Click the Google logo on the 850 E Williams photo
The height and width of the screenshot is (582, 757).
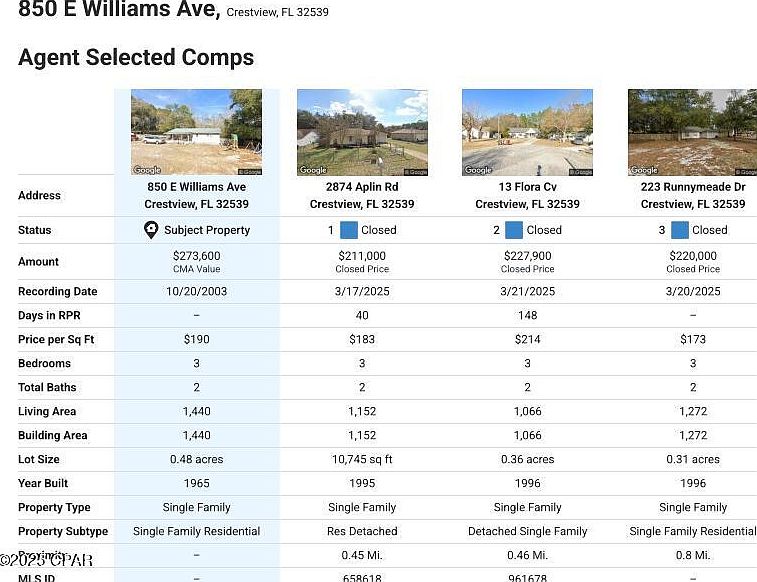click(147, 170)
